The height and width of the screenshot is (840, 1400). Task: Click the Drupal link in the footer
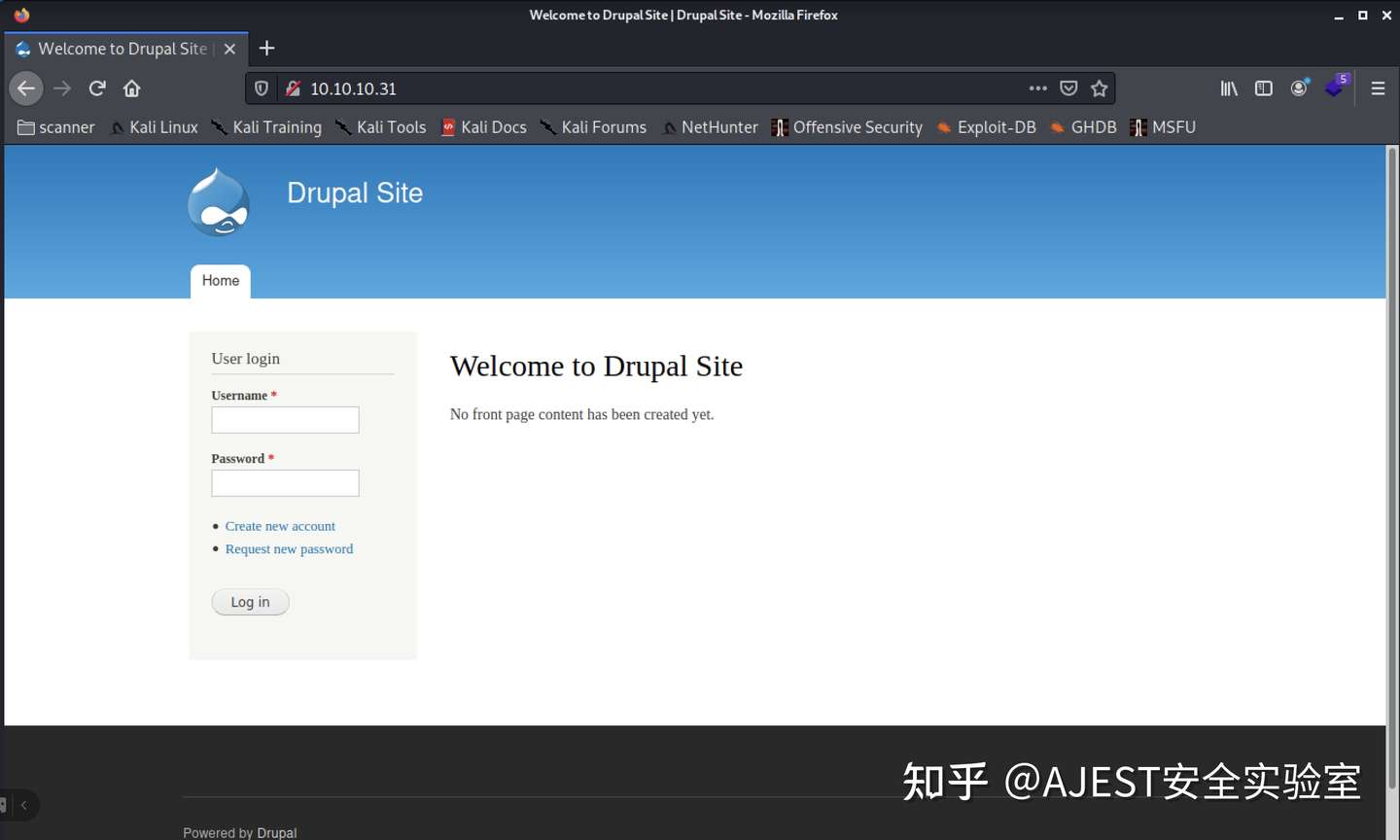coord(277,832)
